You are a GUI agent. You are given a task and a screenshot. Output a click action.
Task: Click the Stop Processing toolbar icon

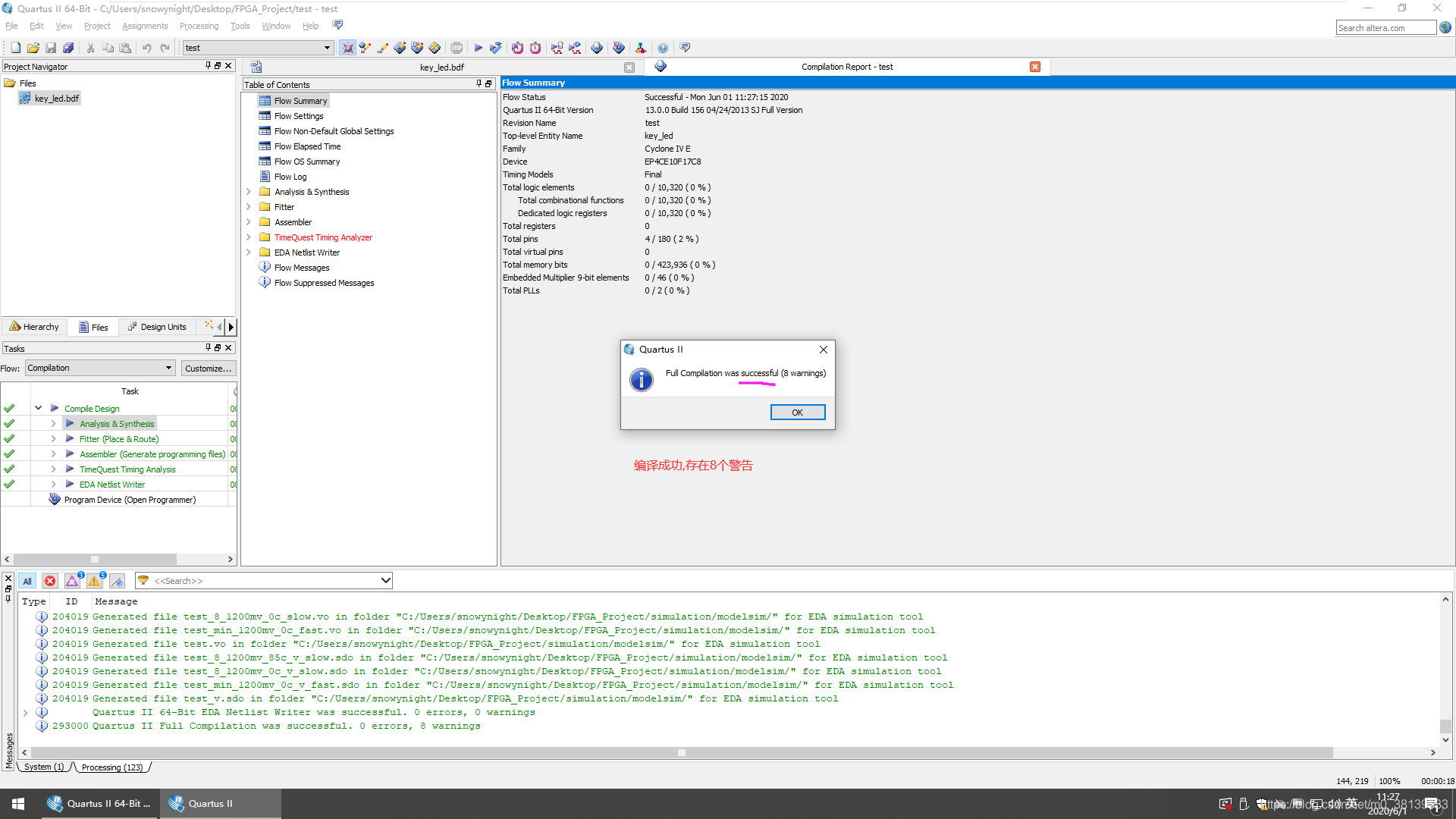(457, 48)
